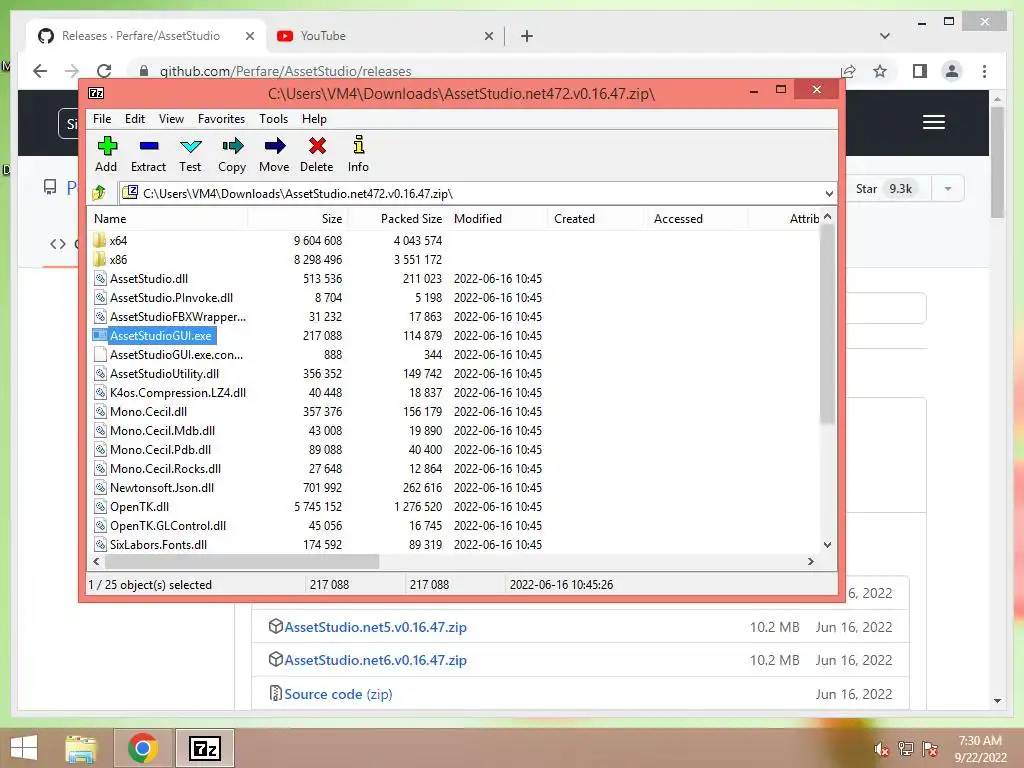Open Chrome three-dot menu
Viewport: 1024px width, 768px height.
[x=984, y=71]
